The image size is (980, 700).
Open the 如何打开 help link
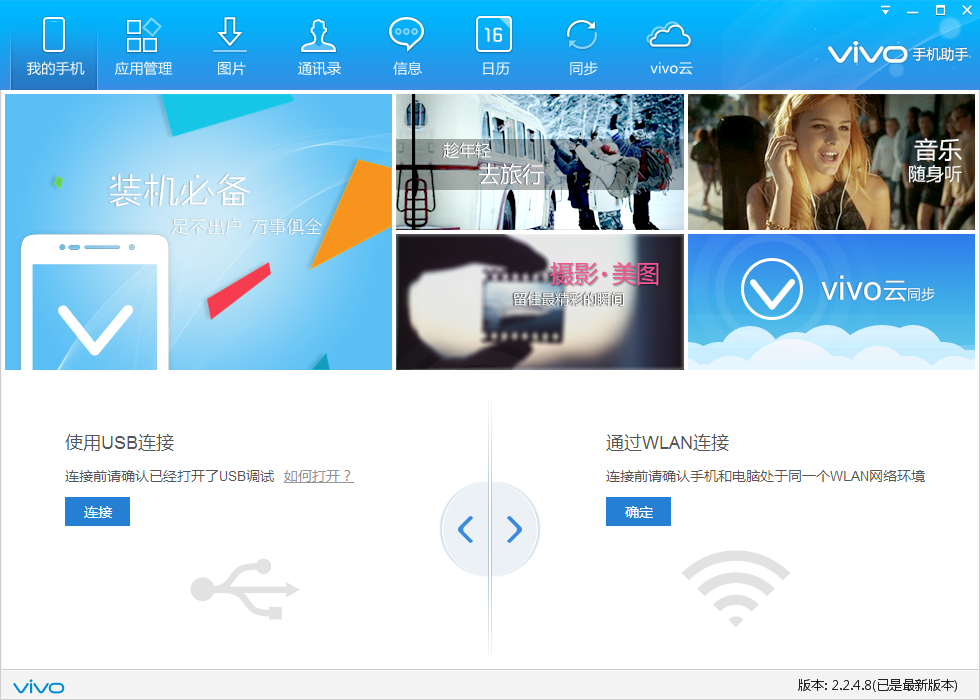coord(317,475)
